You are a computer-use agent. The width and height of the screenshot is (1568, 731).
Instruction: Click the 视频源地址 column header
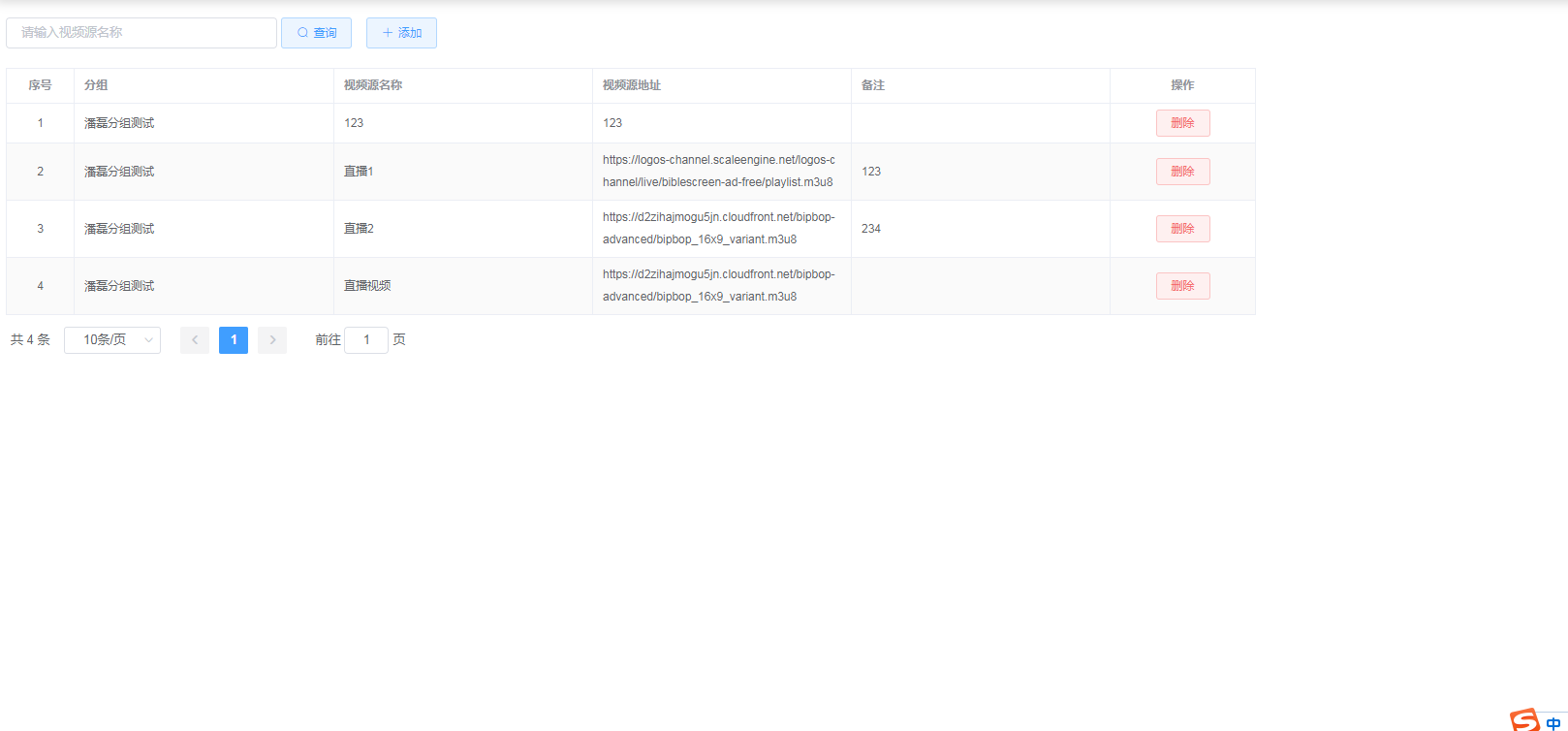[x=632, y=85]
